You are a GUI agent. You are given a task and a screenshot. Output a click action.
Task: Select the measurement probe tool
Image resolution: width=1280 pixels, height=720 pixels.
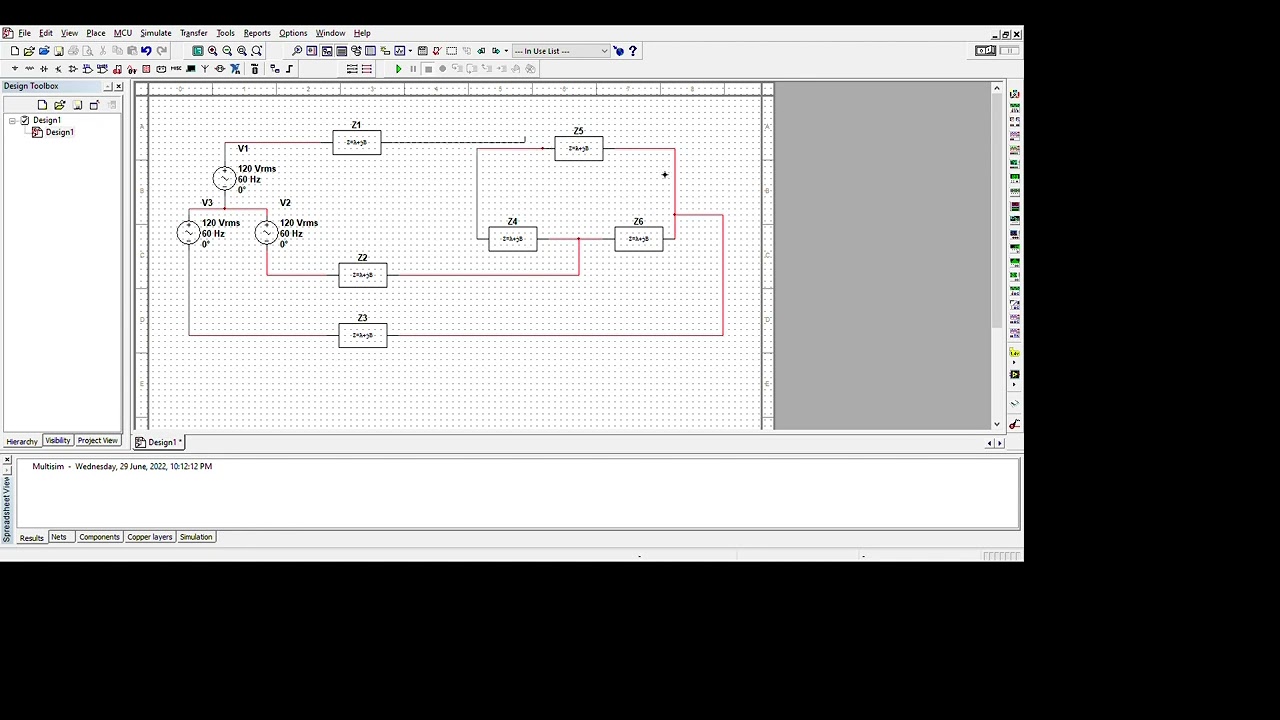point(1014,353)
